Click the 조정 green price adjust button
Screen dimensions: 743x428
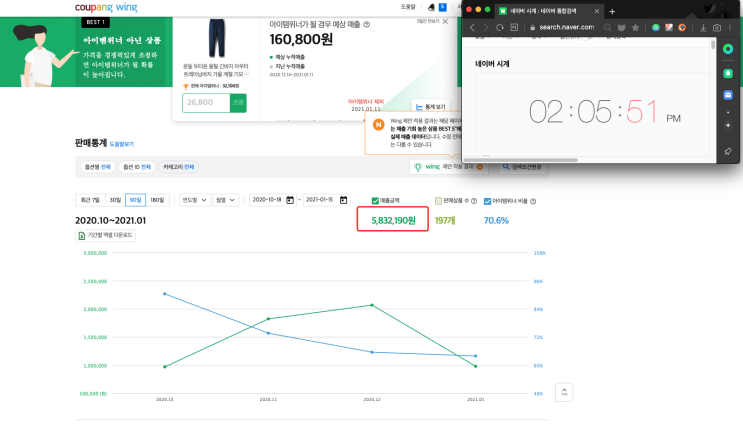pos(238,102)
